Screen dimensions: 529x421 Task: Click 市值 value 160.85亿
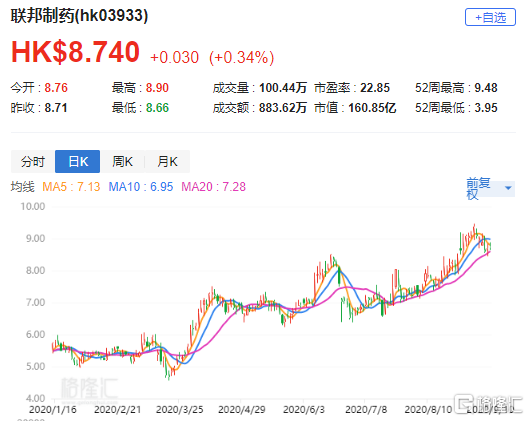click(372, 108)
